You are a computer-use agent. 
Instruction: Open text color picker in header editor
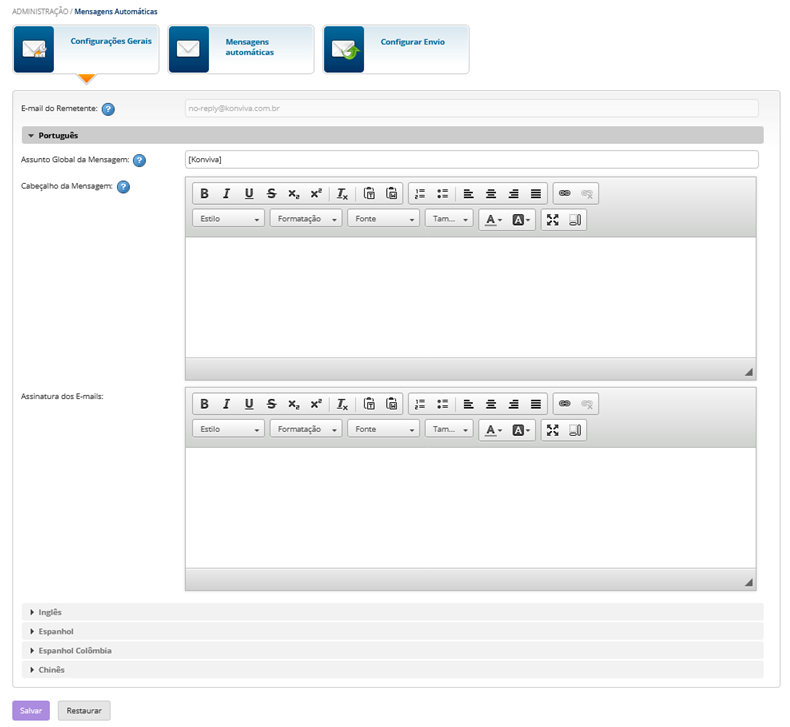coord(493,219)
